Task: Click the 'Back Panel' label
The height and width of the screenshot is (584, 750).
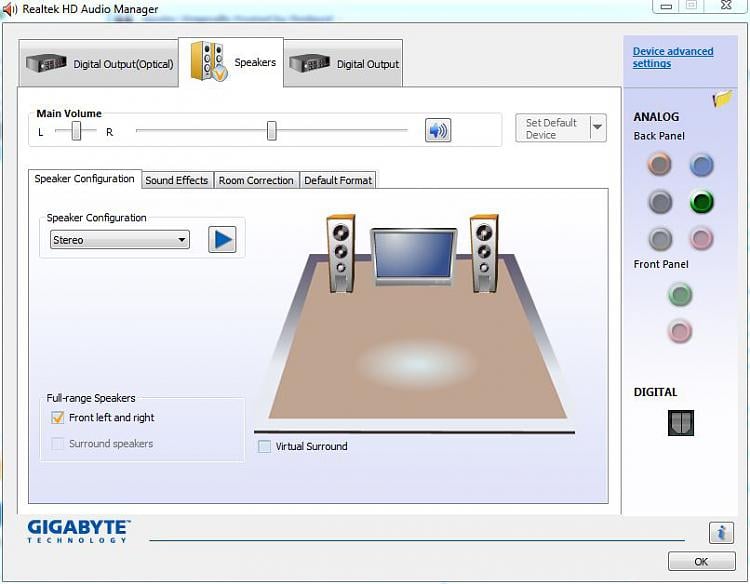Action: coord(659,136)
